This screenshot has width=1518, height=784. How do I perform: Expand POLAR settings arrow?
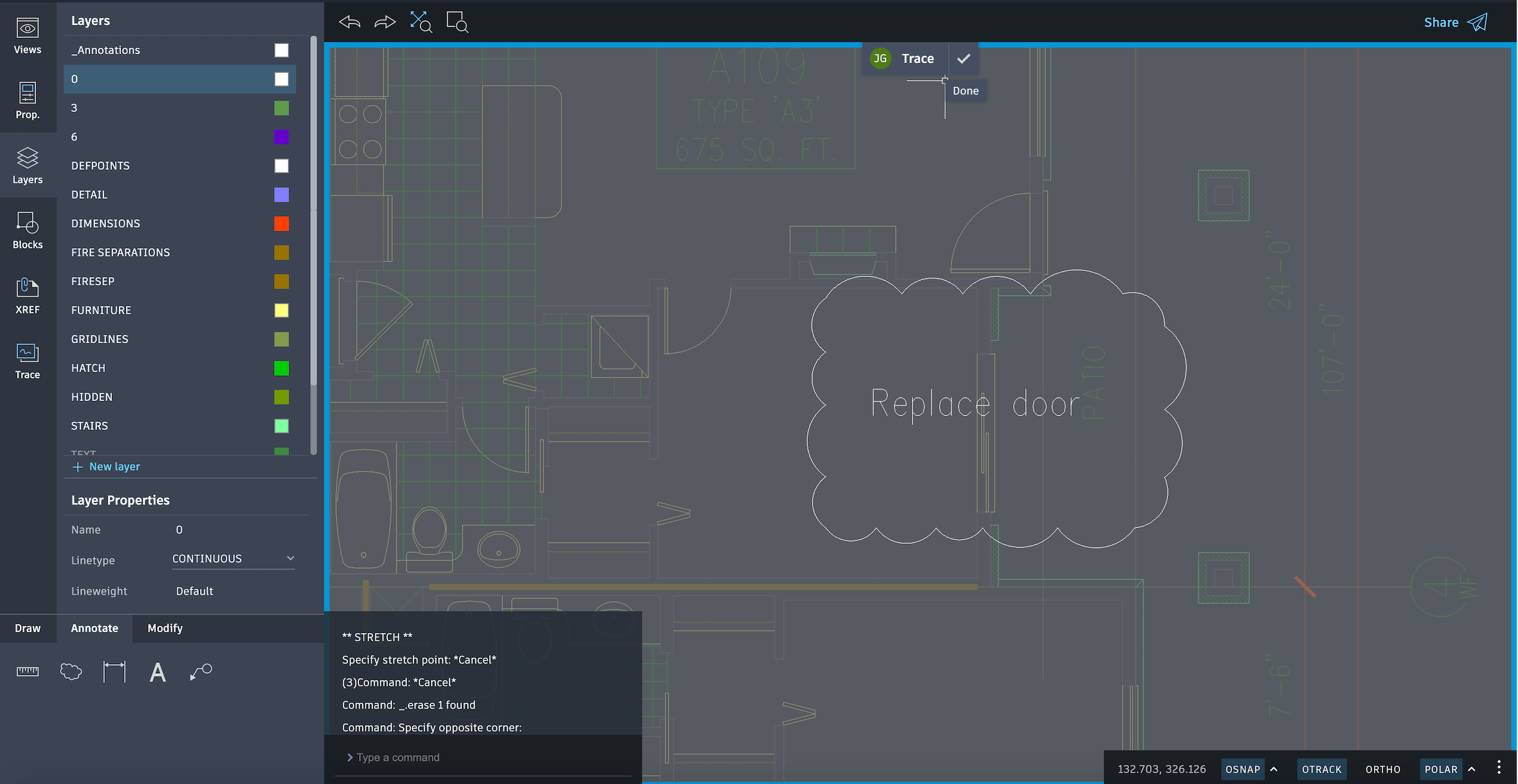(1472, 769)
